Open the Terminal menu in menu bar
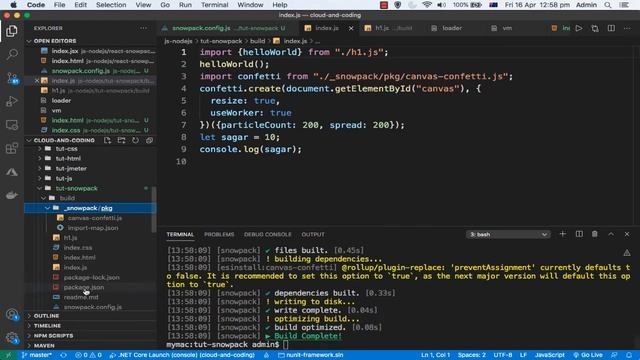Image resolution: width=640 pixels, height=360 pixels. coord(214,5)
